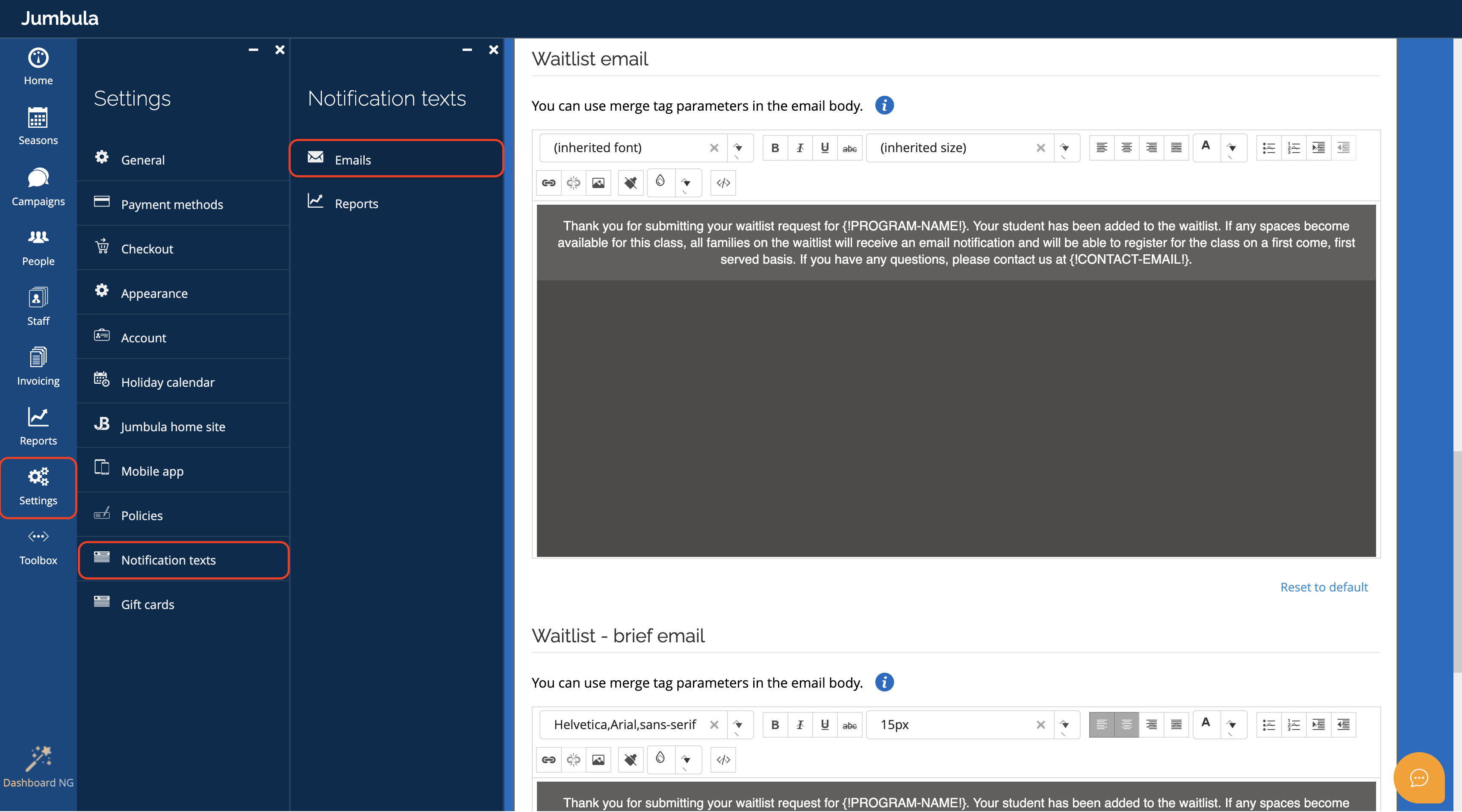Select Reports under Notification texts
The image size is (1462, 812).
356,204
